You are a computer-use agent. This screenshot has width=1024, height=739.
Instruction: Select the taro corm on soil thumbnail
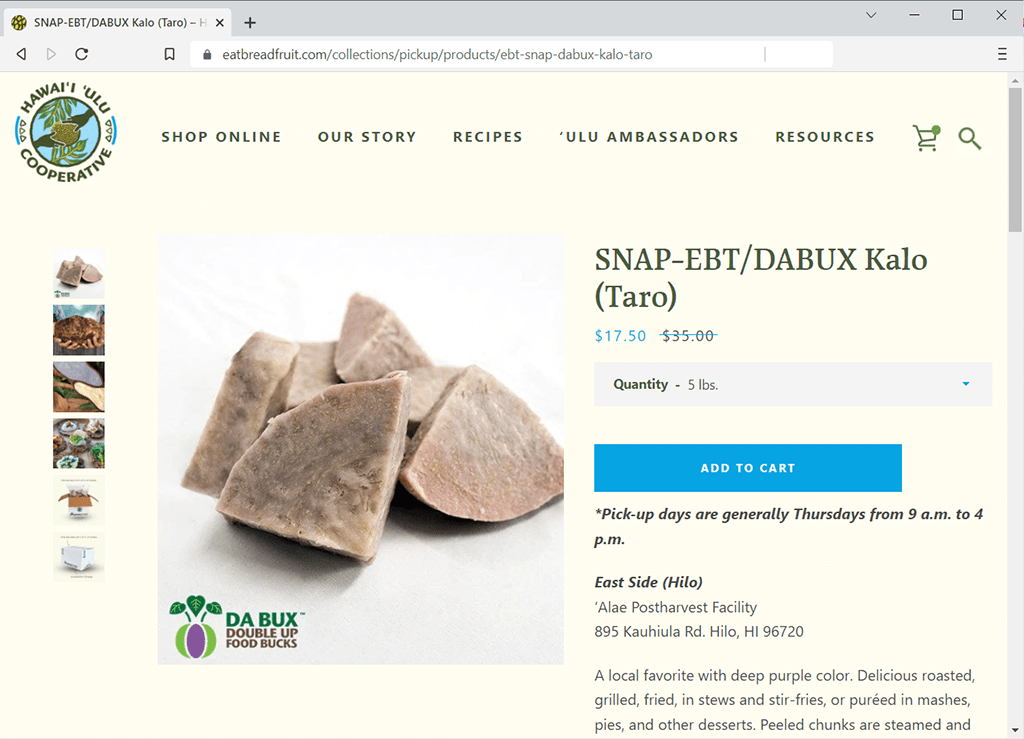(78, 330)
